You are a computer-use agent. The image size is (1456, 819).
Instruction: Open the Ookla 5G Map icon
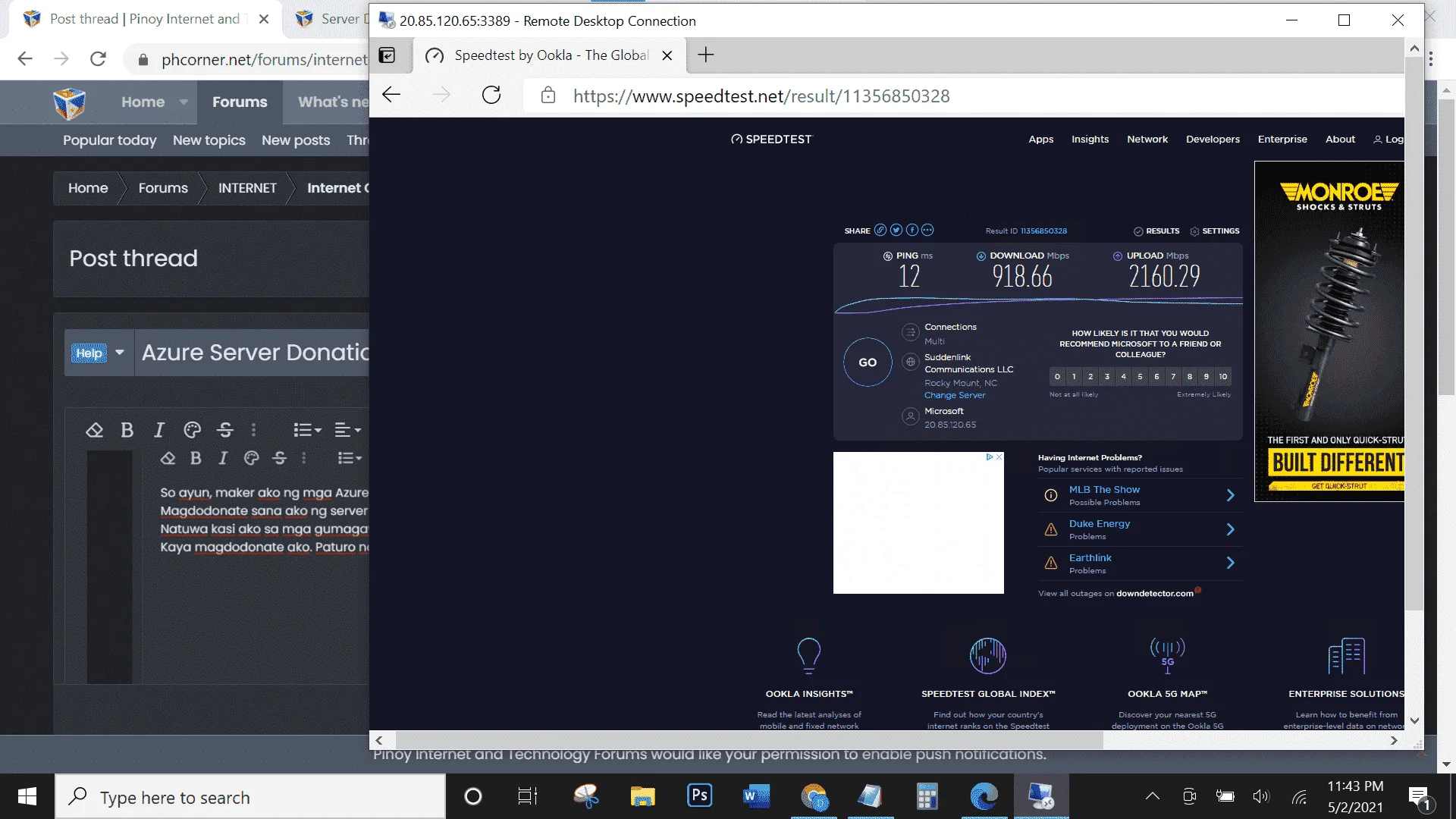click(1167, 656)
